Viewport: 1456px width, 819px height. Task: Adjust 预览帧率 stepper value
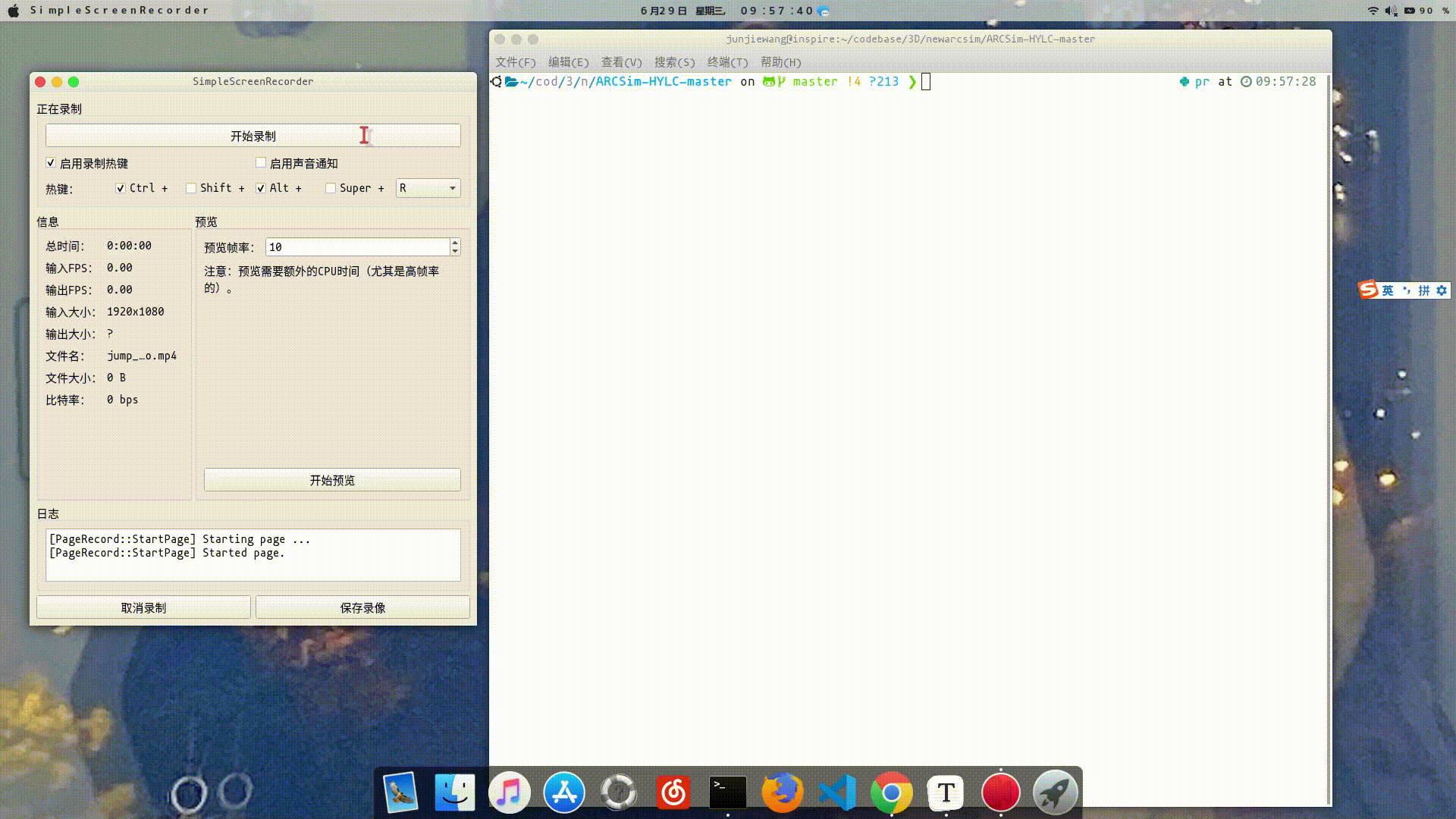[x=455, y=247]
